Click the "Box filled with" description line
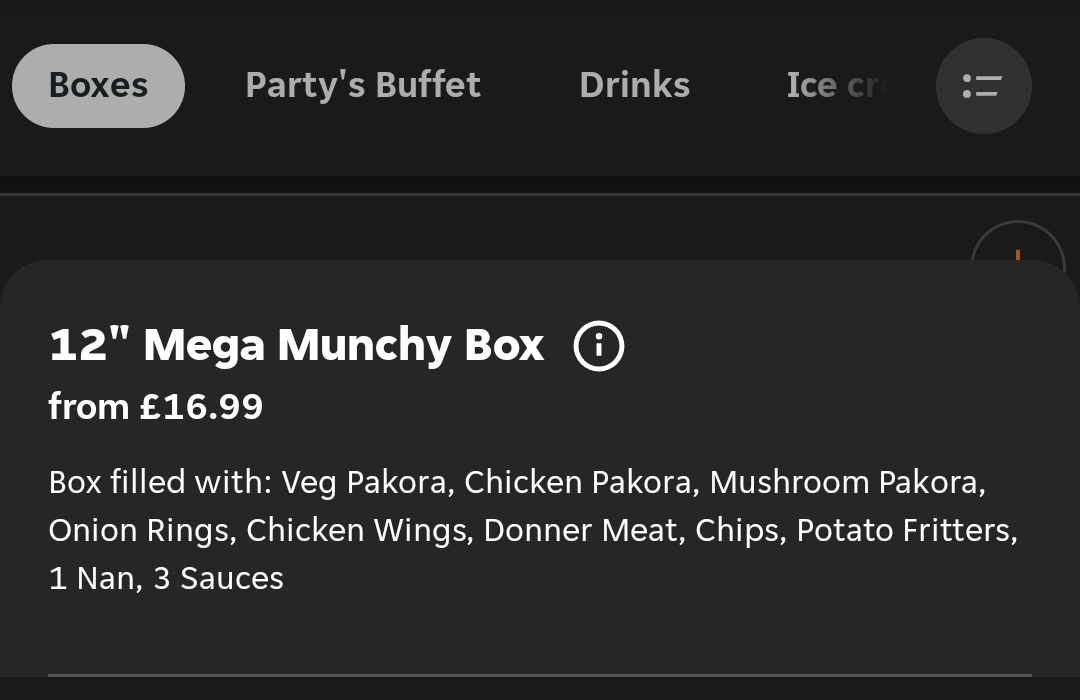1080x700 pixels. tap(516, 482)
